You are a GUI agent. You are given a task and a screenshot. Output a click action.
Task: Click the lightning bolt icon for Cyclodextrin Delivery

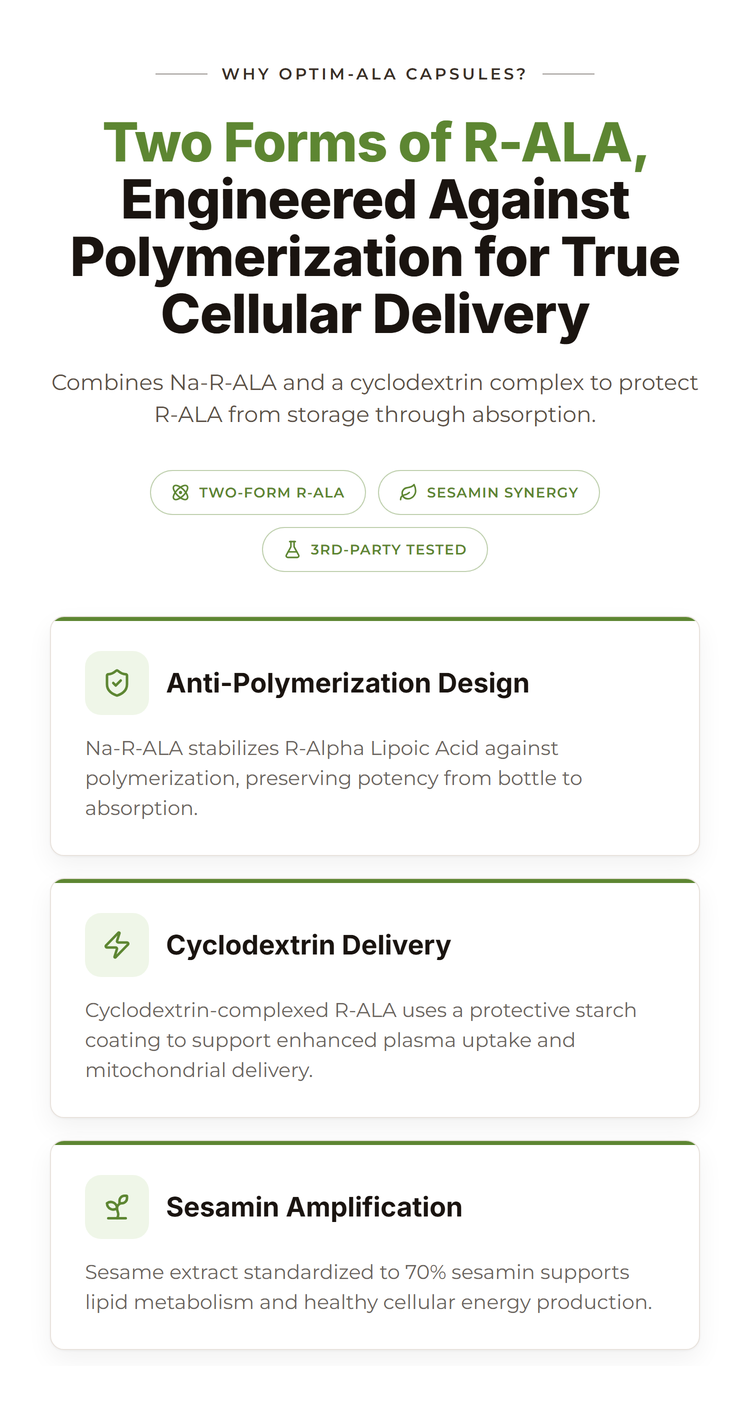[x=117, y=945]
